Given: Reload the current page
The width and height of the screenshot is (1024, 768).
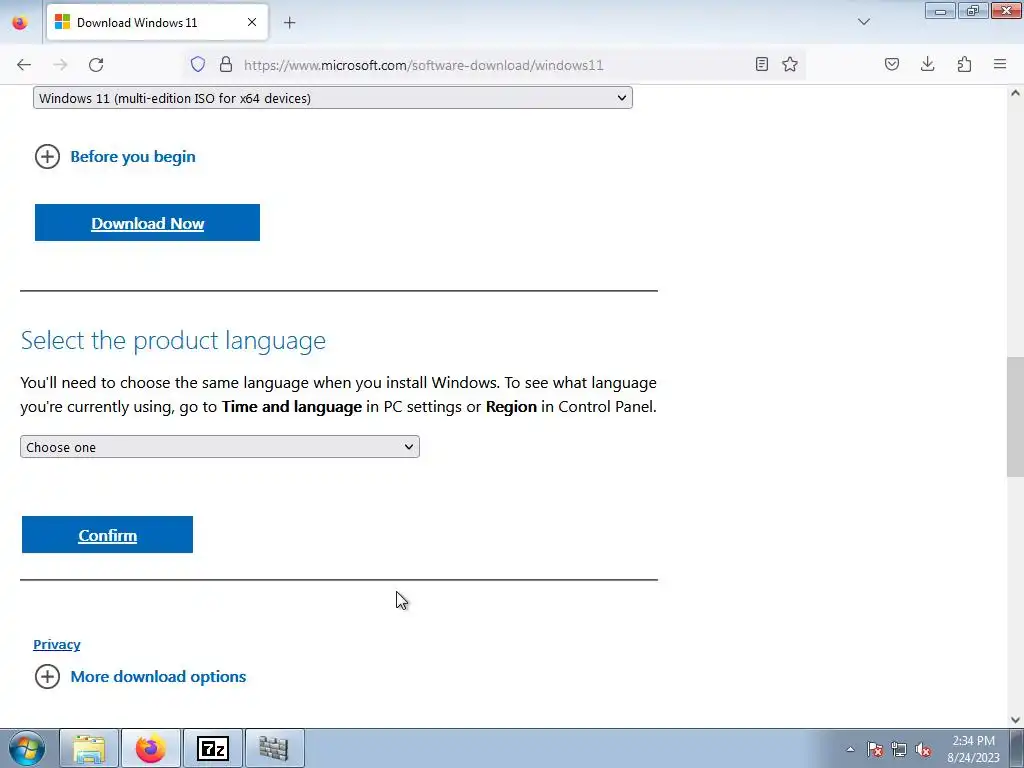Looking at the screenshot, I should click(x=96, y=65).
